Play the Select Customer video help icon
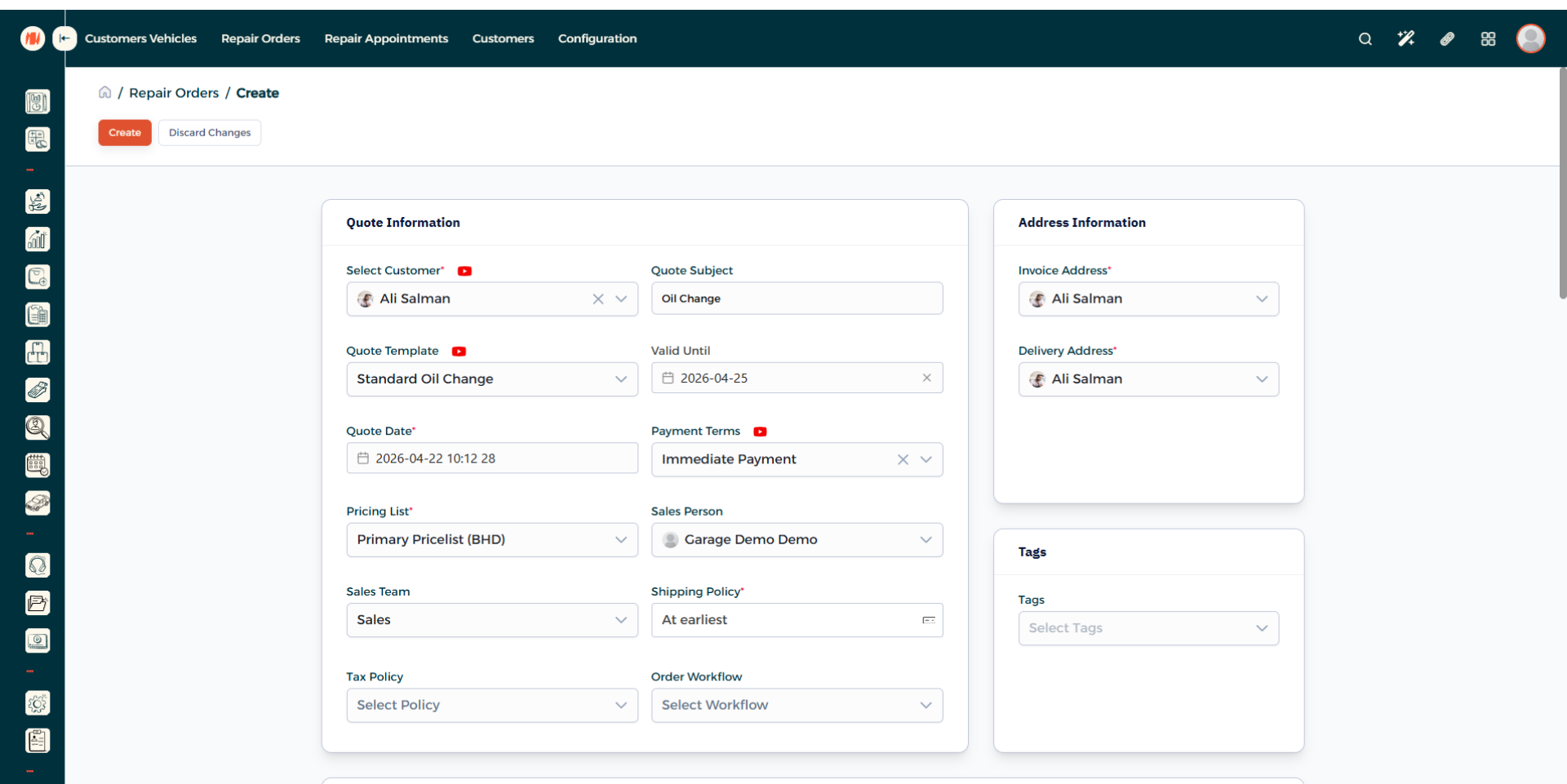This screenshot has height=784, width=1567. pos(464,271)
